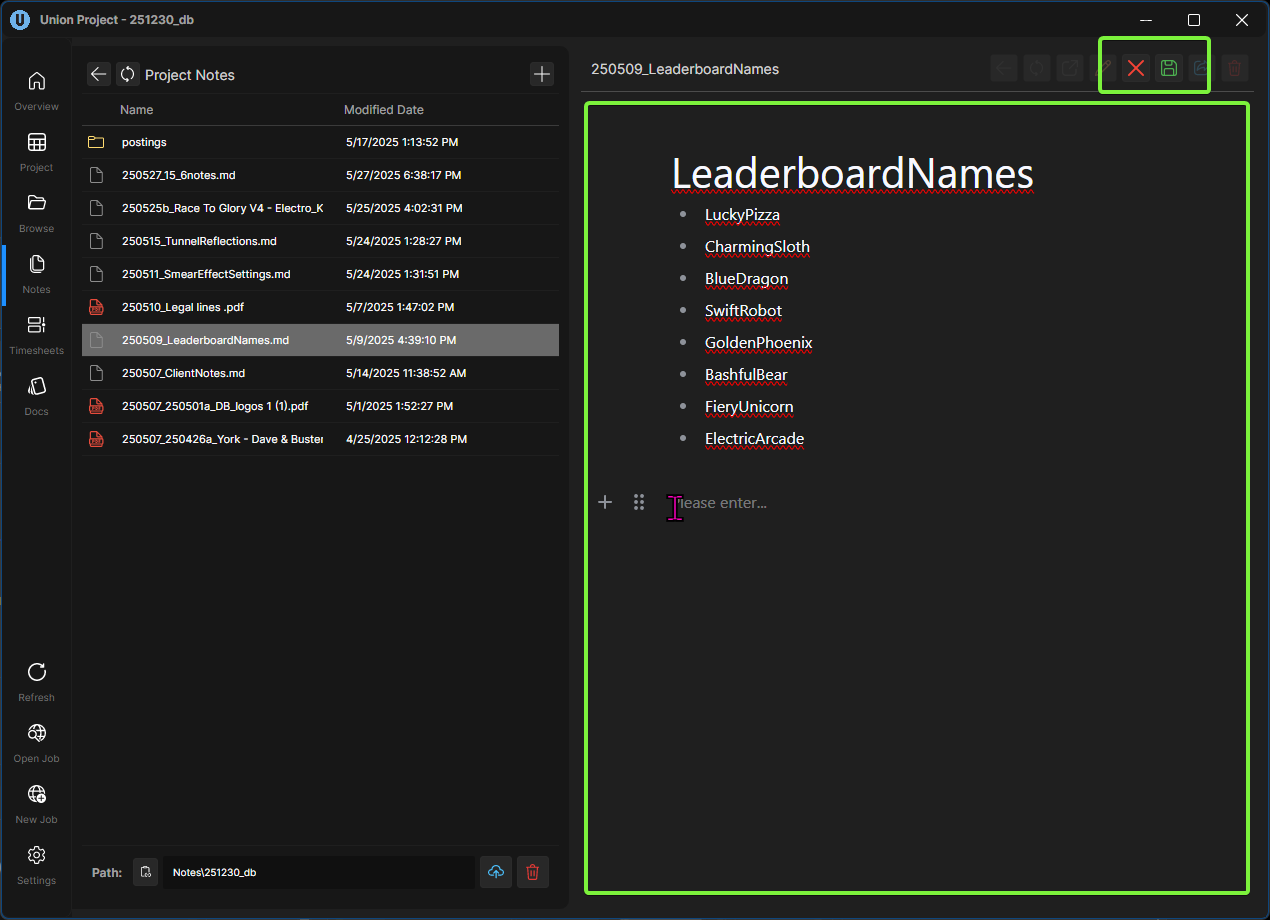The width and height of the screenshot is (1270, 920).
Task: Click the CharmingSloth bullet item
Action: (x=757, y=247)
